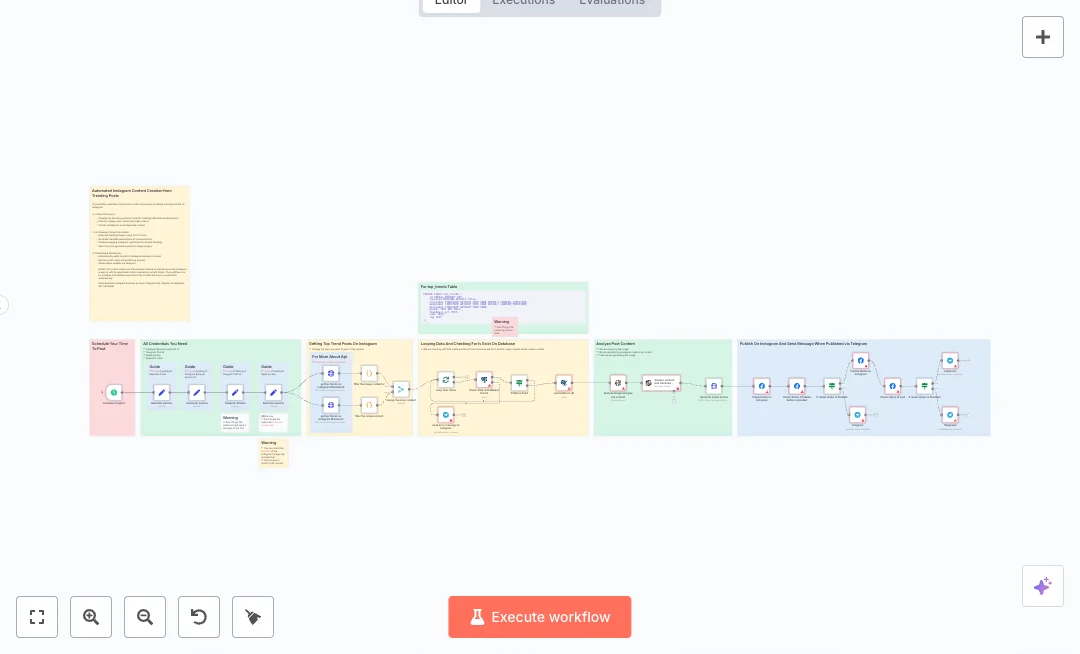Click the green Filter node in the loop section
Screen dimensions: 1080x654
point(519,382)
